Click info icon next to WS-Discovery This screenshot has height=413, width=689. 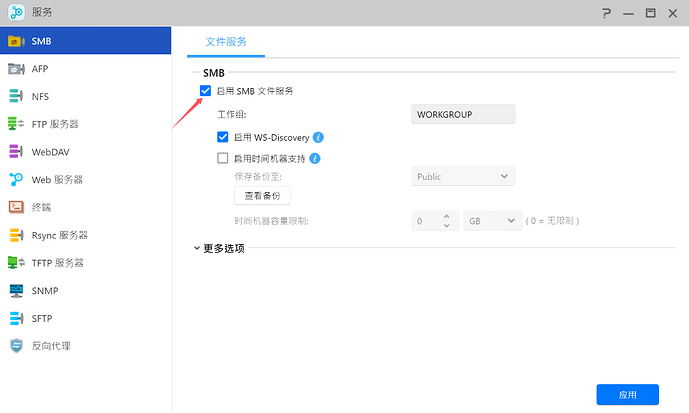click(x=318, y=137)
